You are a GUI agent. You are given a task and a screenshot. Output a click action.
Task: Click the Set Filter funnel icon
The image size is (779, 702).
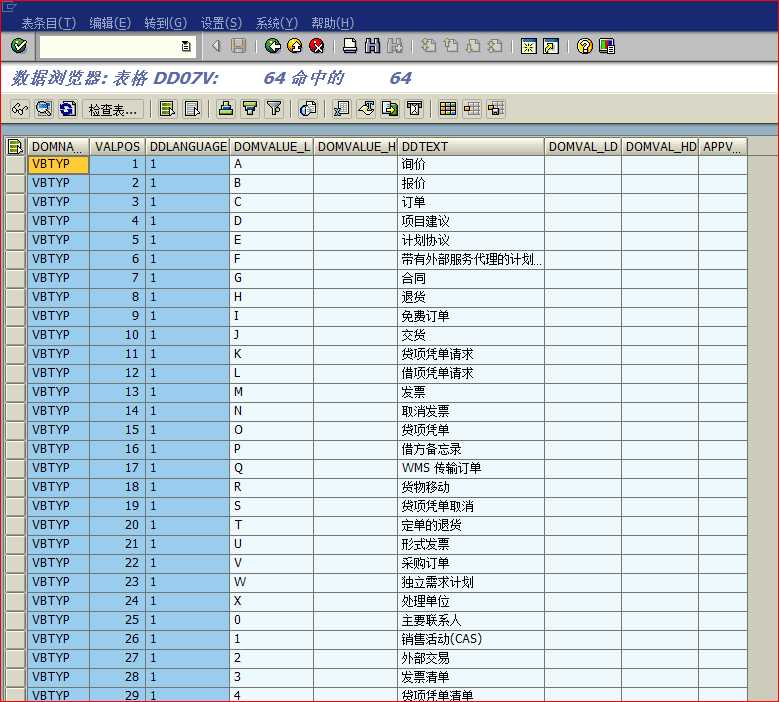pyautogui.click(x=274, y=109)
